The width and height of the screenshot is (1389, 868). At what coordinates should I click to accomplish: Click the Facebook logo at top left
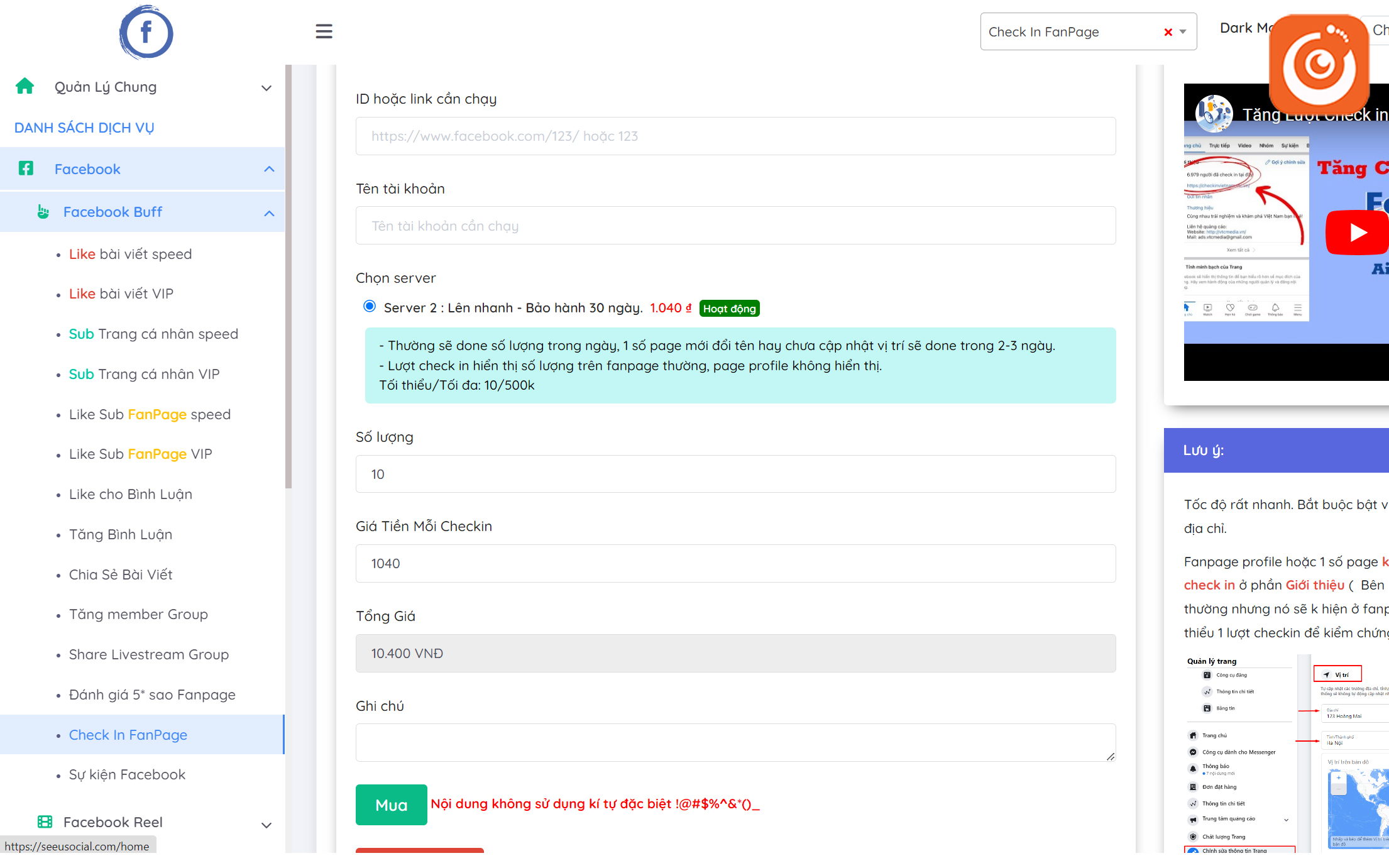tap(146, 33)
